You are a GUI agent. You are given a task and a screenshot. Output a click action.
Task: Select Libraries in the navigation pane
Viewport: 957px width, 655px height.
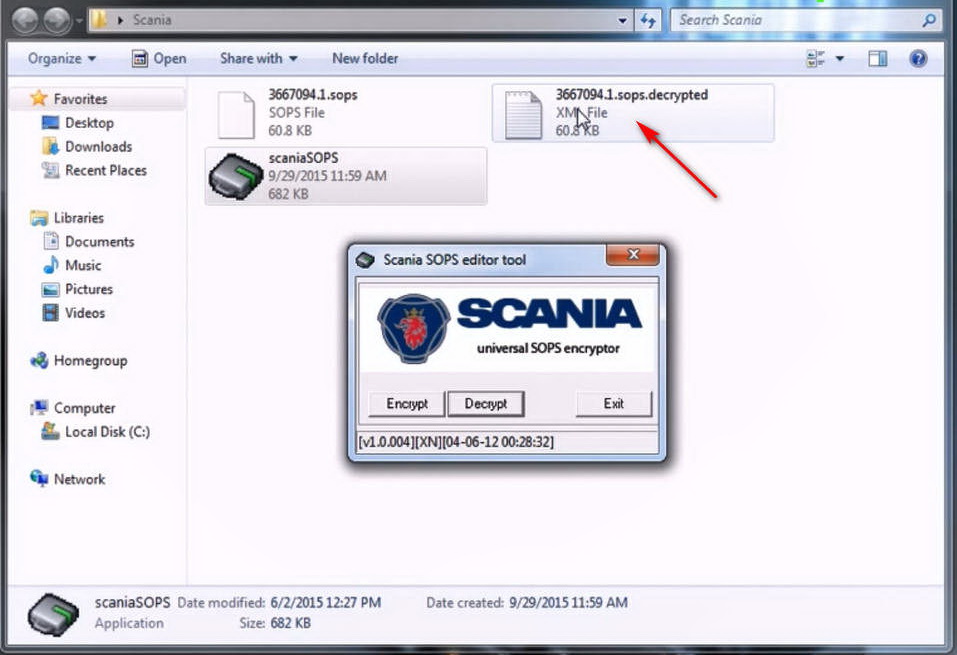(79, 218)
